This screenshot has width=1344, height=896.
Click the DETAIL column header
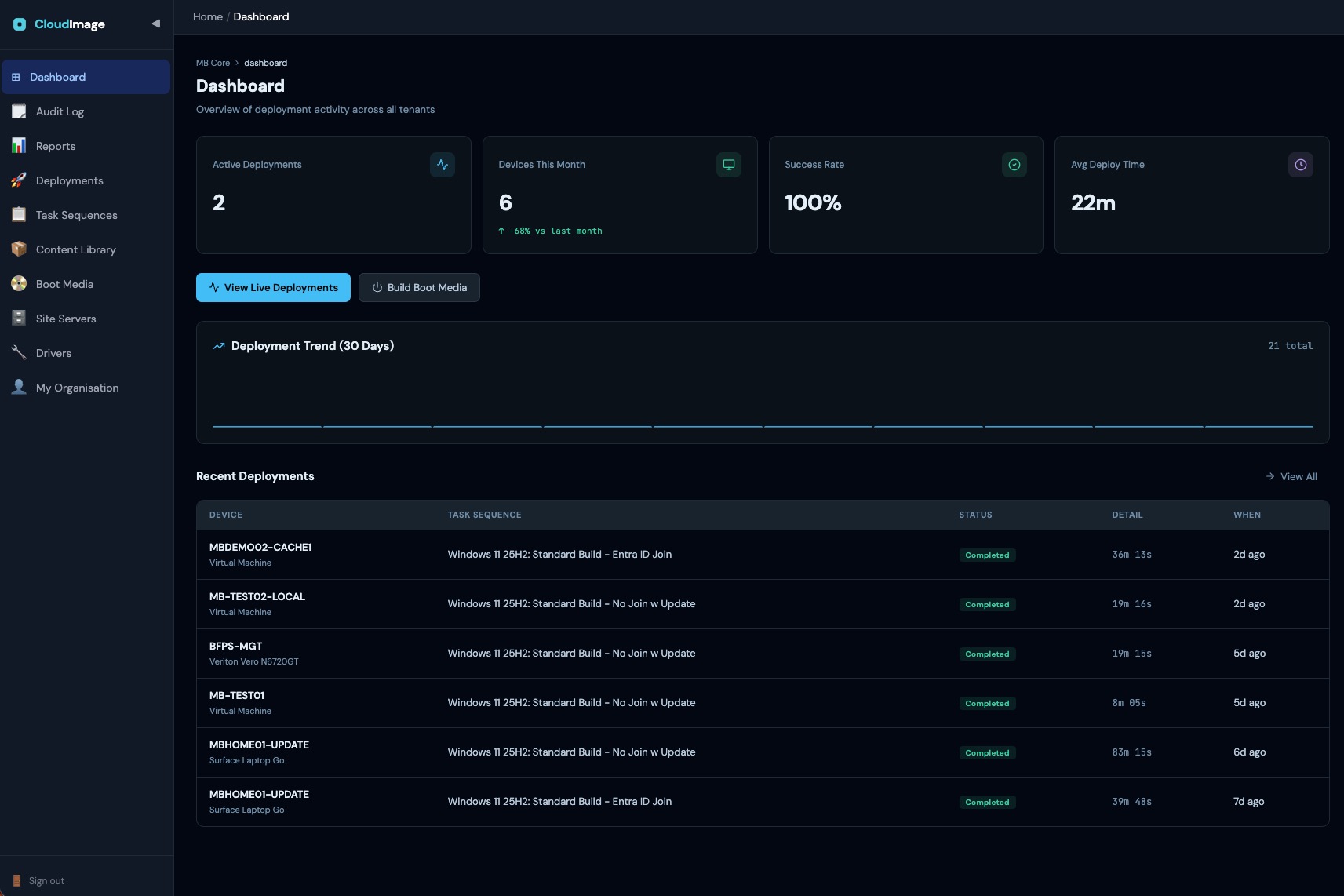click(x=1127, y=515)
